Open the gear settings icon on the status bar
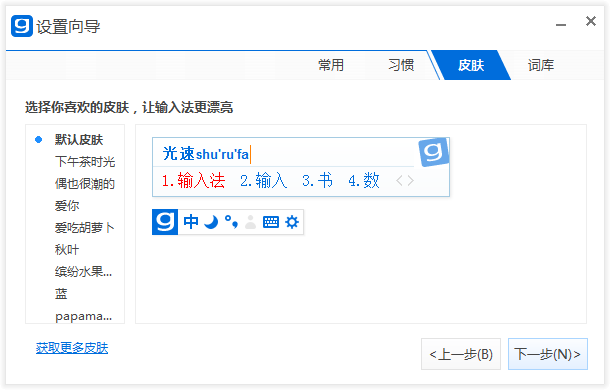The width and height of the screenshot is (610, 390). pyautogui.click(x=292, y=222)
